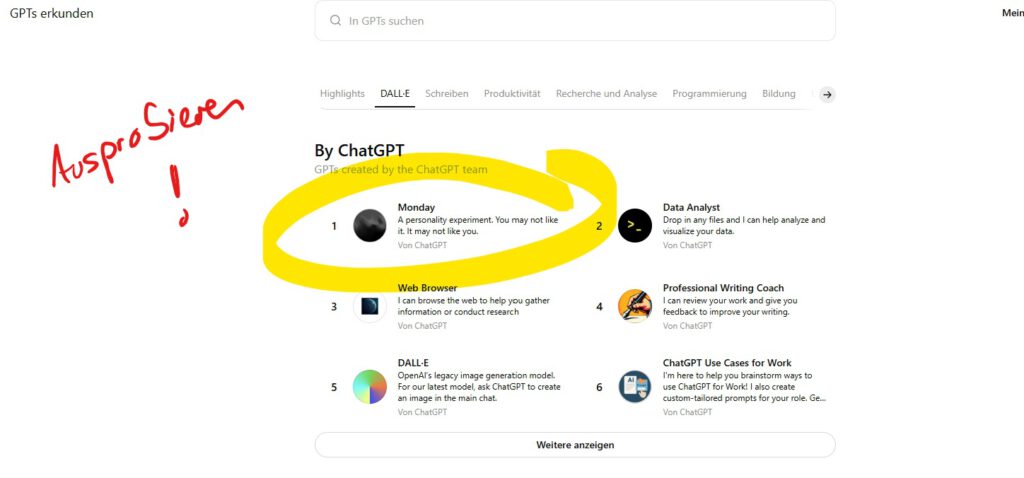Open the Web Browser GPT icon
This screenshot has height=478, width=1024.
click(x=370, y=306)
